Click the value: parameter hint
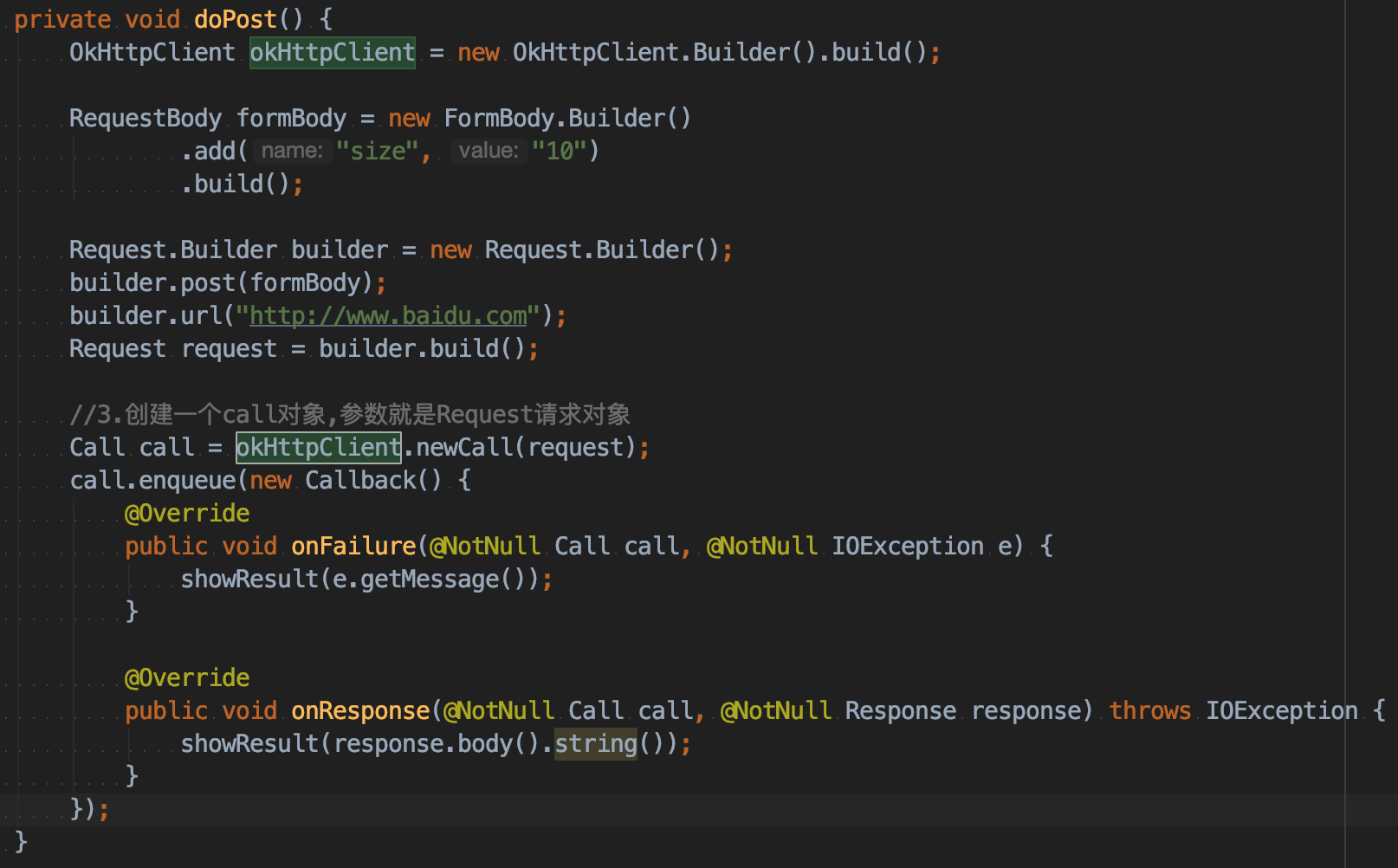The height and width of the screenshot is (868, 1398). [489, 151]
